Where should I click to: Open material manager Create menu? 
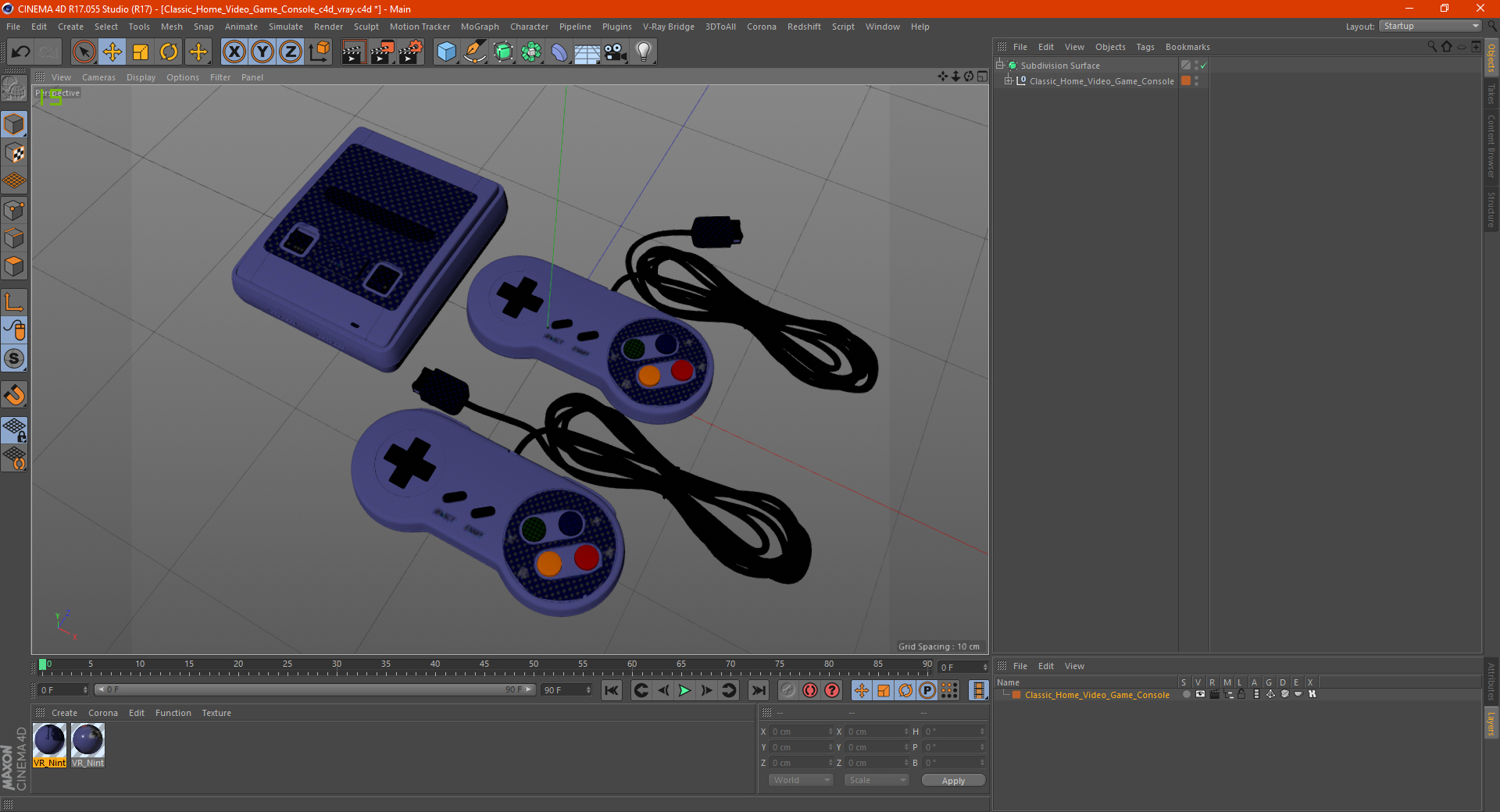pos(64,713)
